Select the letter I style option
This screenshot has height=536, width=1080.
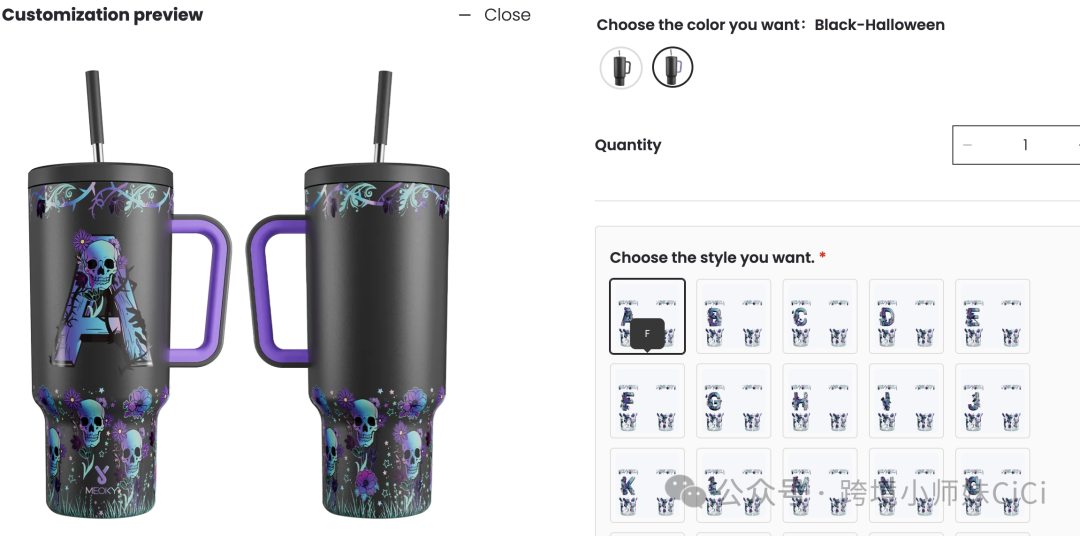906,401
